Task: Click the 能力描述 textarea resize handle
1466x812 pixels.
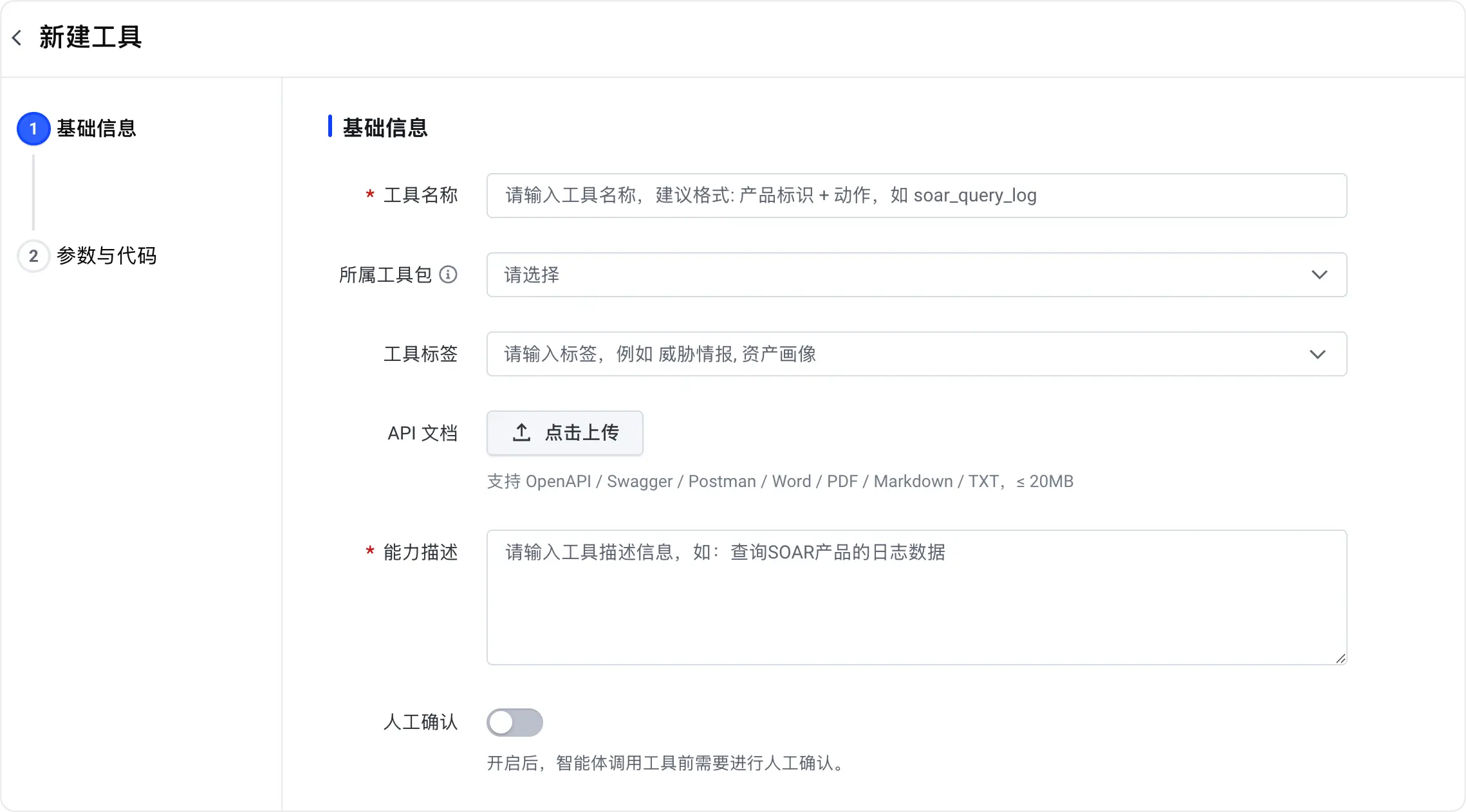Action: click(x=1341, y=658)
